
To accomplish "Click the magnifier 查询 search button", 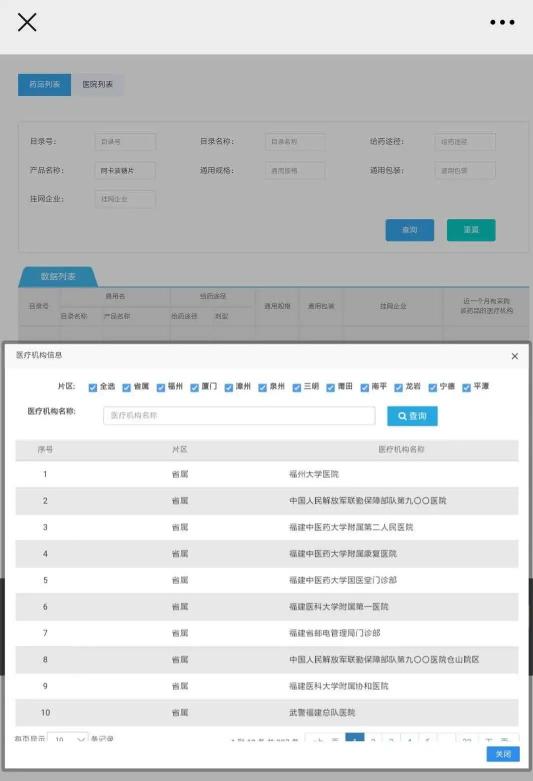I will [412, 416].
